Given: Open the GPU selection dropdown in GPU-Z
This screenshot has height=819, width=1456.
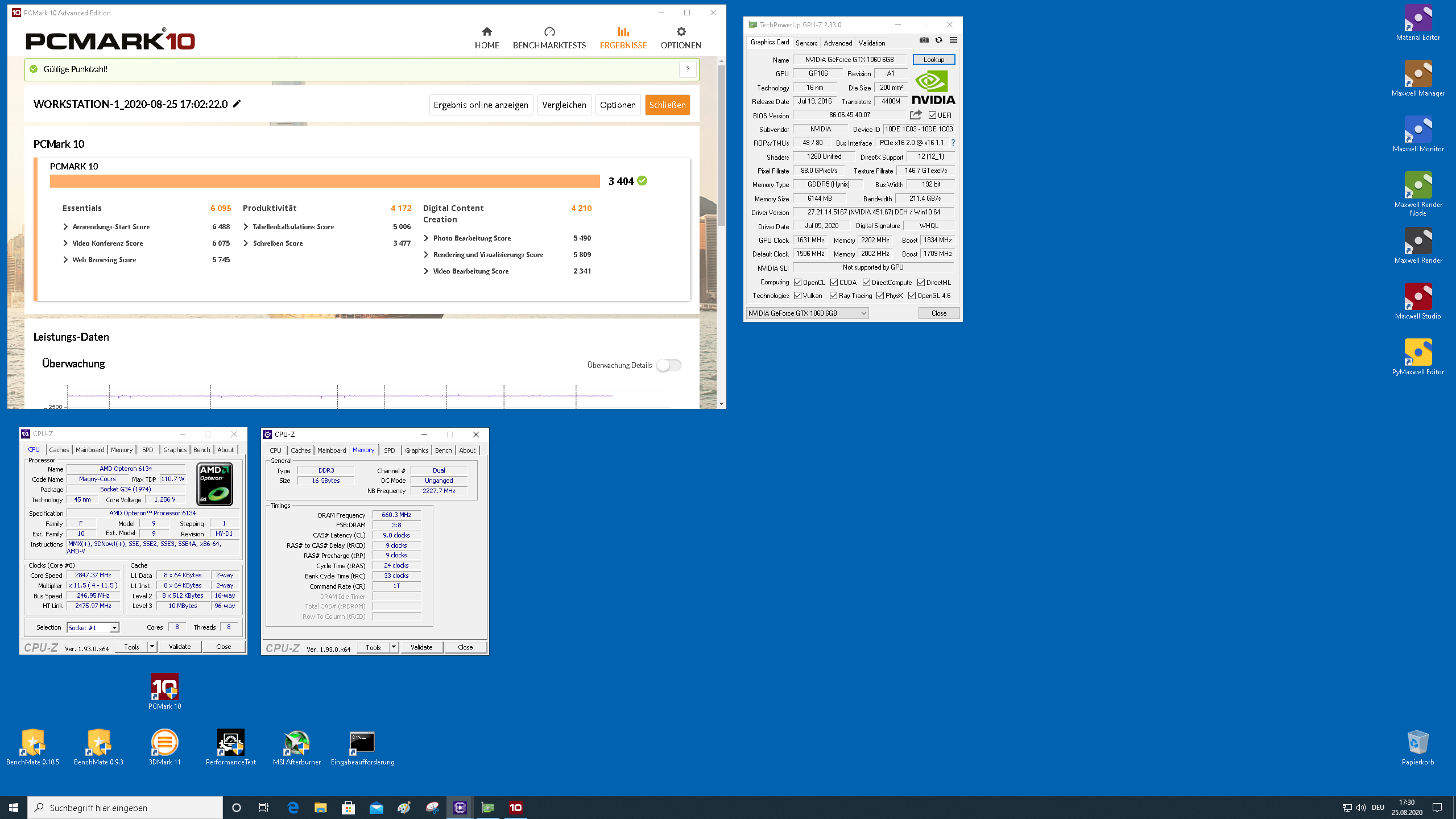Looking at the screenshot, I should click(807, 313).
